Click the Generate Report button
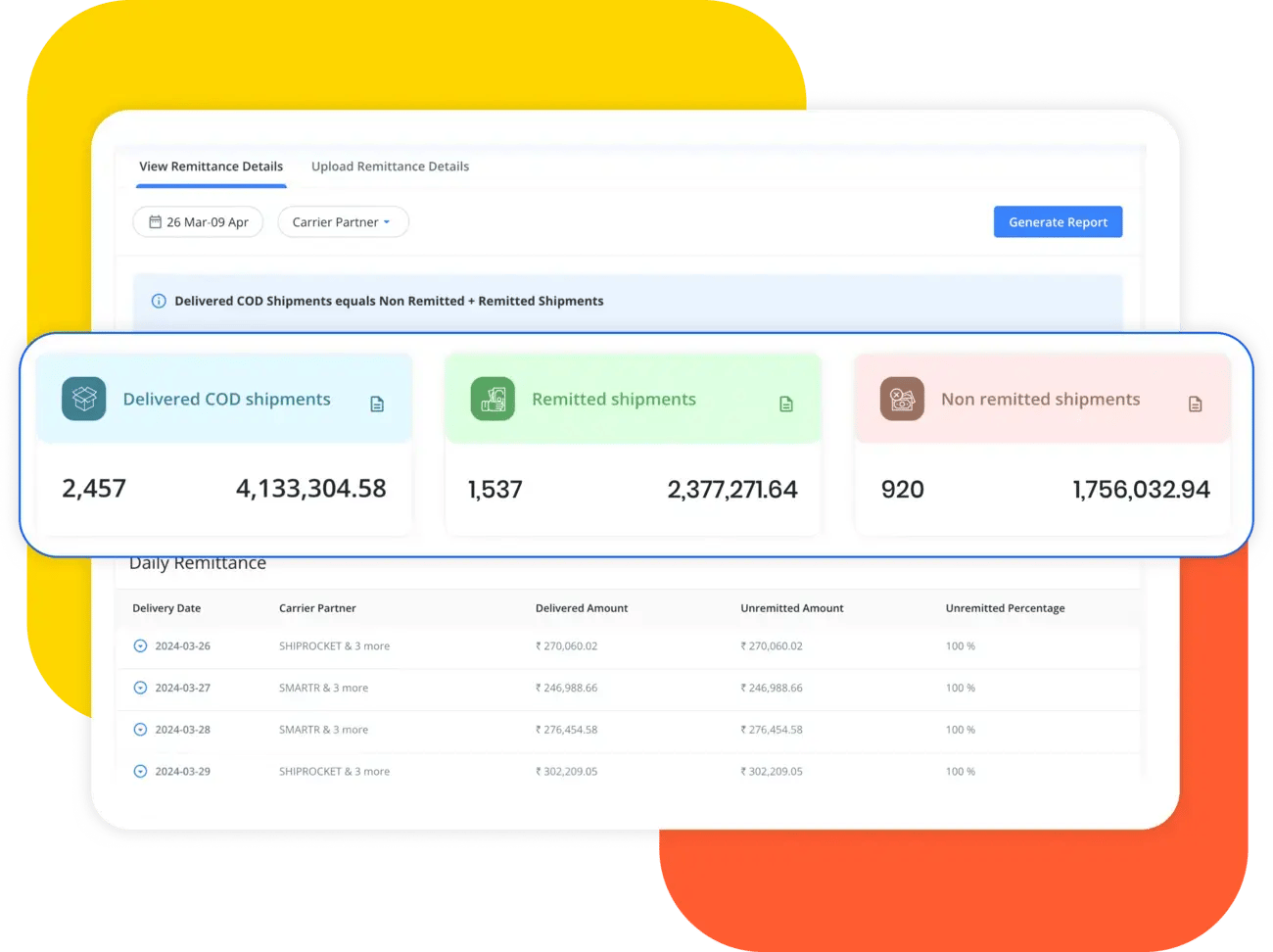 [x=1058, y=222]
